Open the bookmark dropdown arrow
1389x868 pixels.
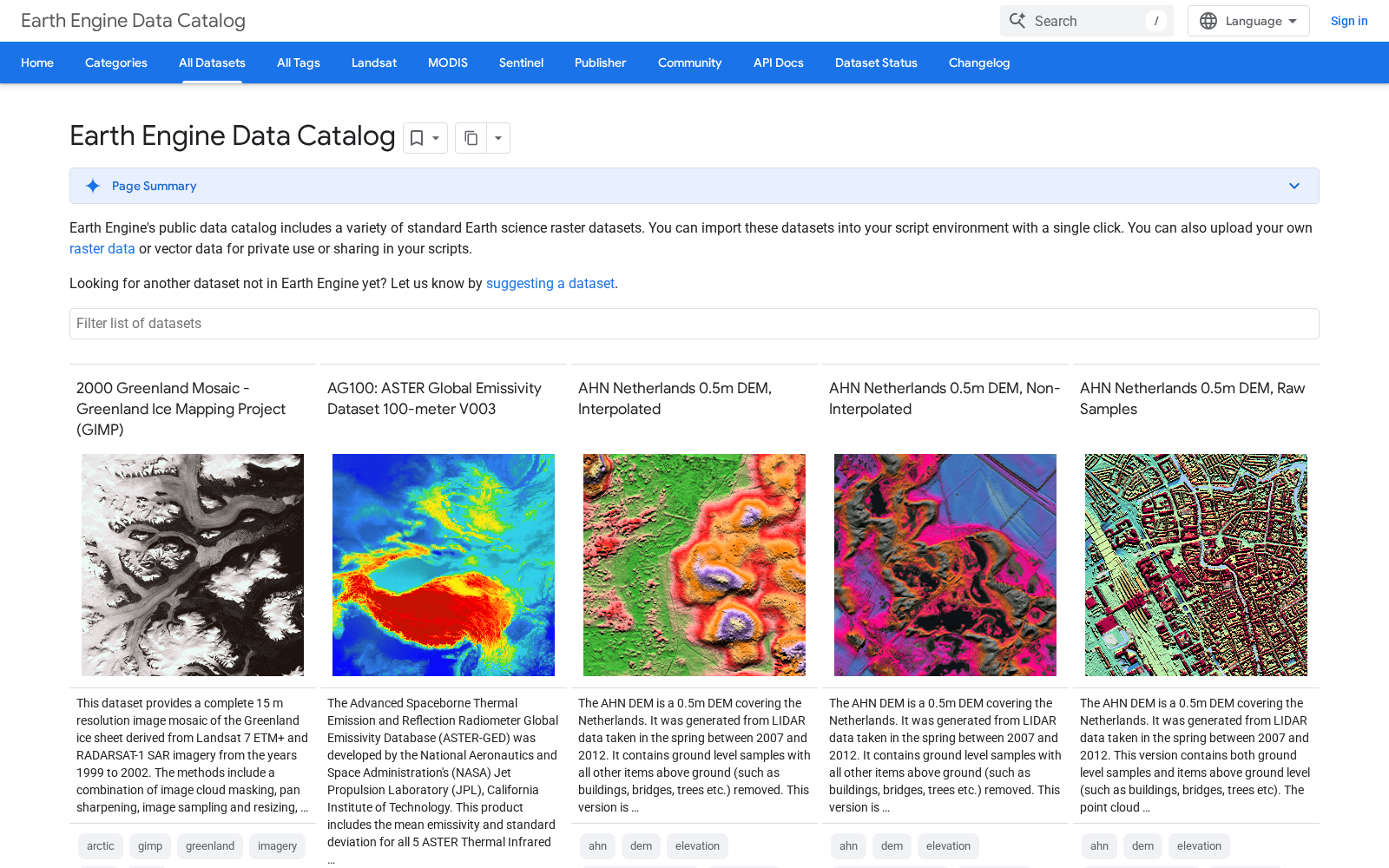tap(436, 138)
